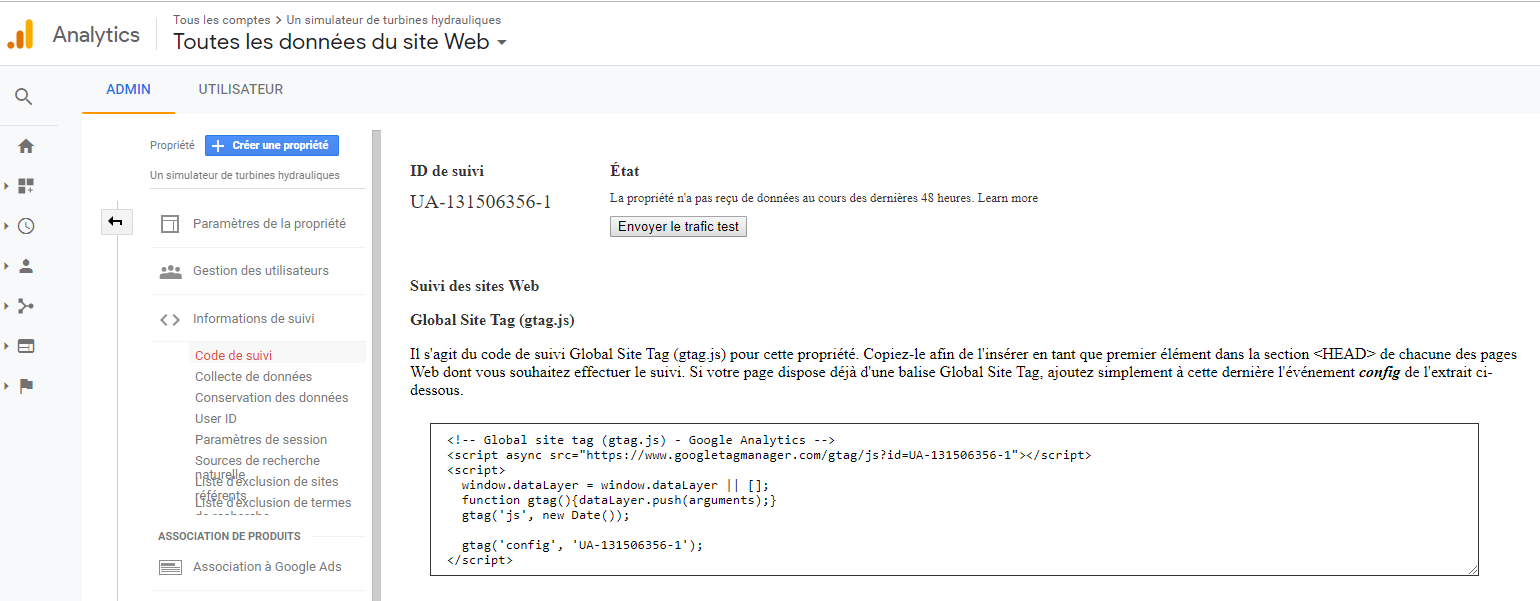Click the breadcrumb account name after Tous les comptes
1540x601 pixels.
(394, 20)
